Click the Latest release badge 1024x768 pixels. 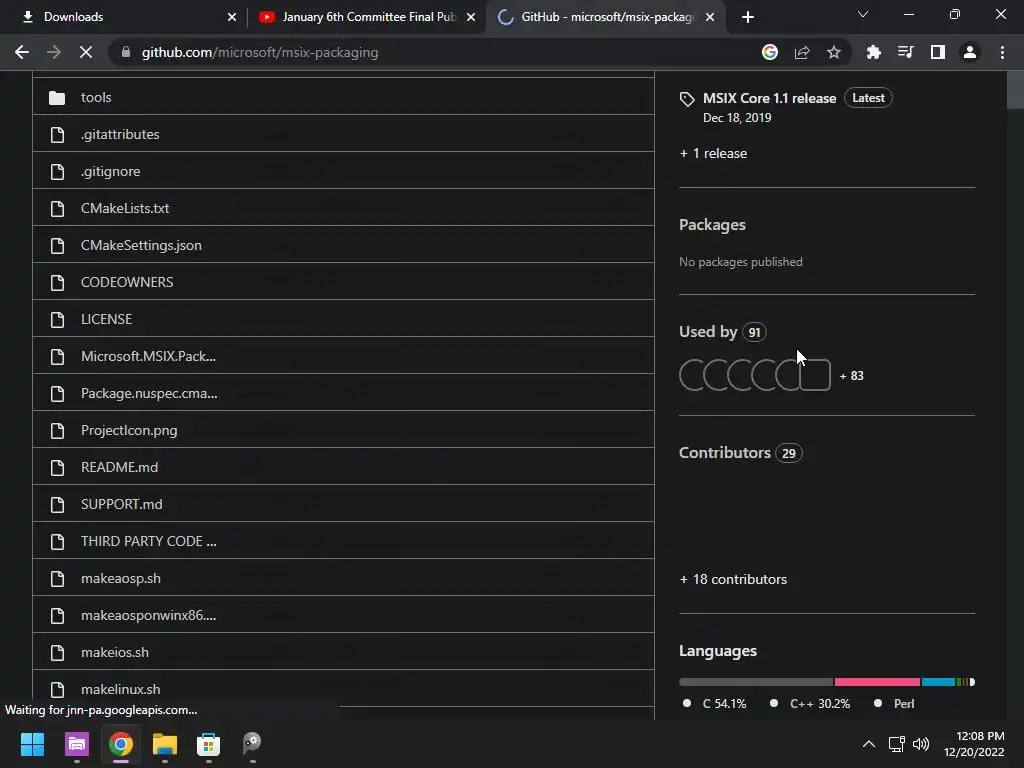click(868, 98)
